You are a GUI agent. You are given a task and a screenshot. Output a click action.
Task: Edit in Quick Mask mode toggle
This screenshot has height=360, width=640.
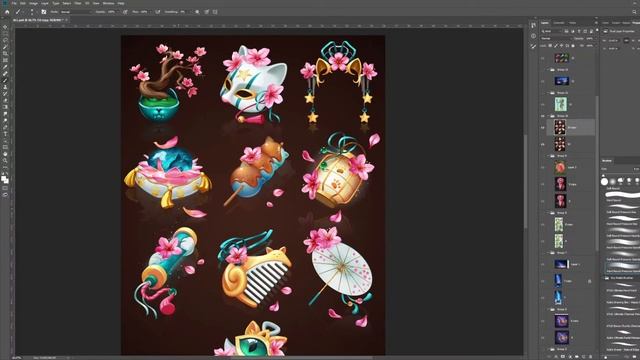point(5,188)
